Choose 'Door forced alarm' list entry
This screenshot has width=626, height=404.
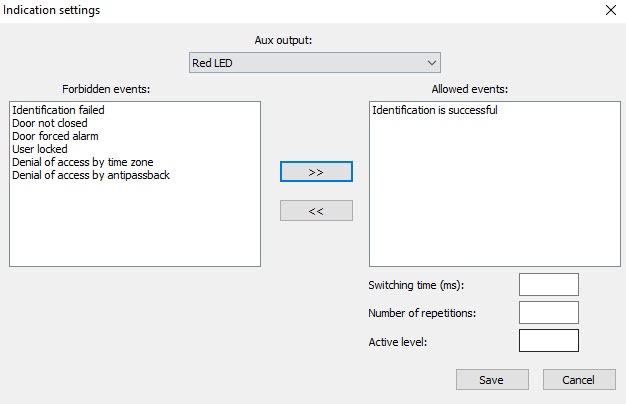(55, 136)
